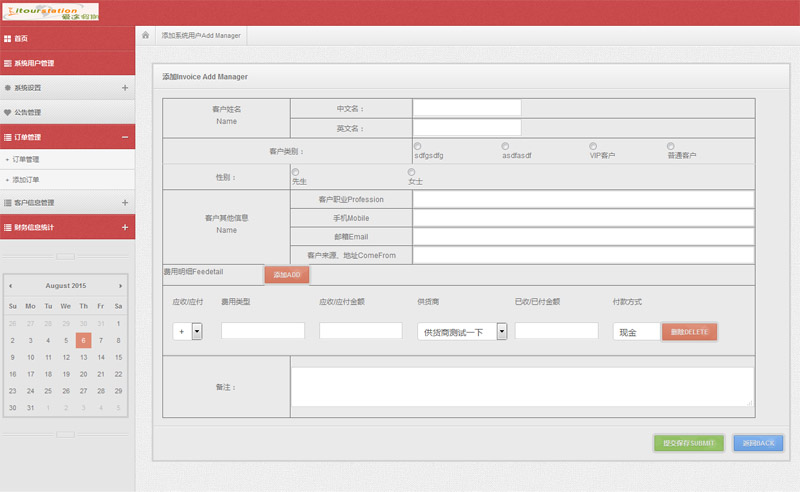
Task: Open the 供货商 supplier dropdown
Action: (502, 331)
